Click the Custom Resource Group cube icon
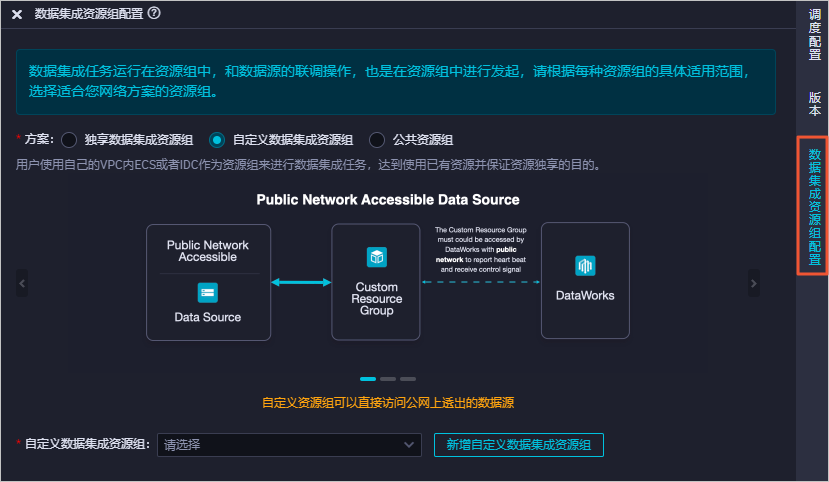 click(x=377, y=257)
